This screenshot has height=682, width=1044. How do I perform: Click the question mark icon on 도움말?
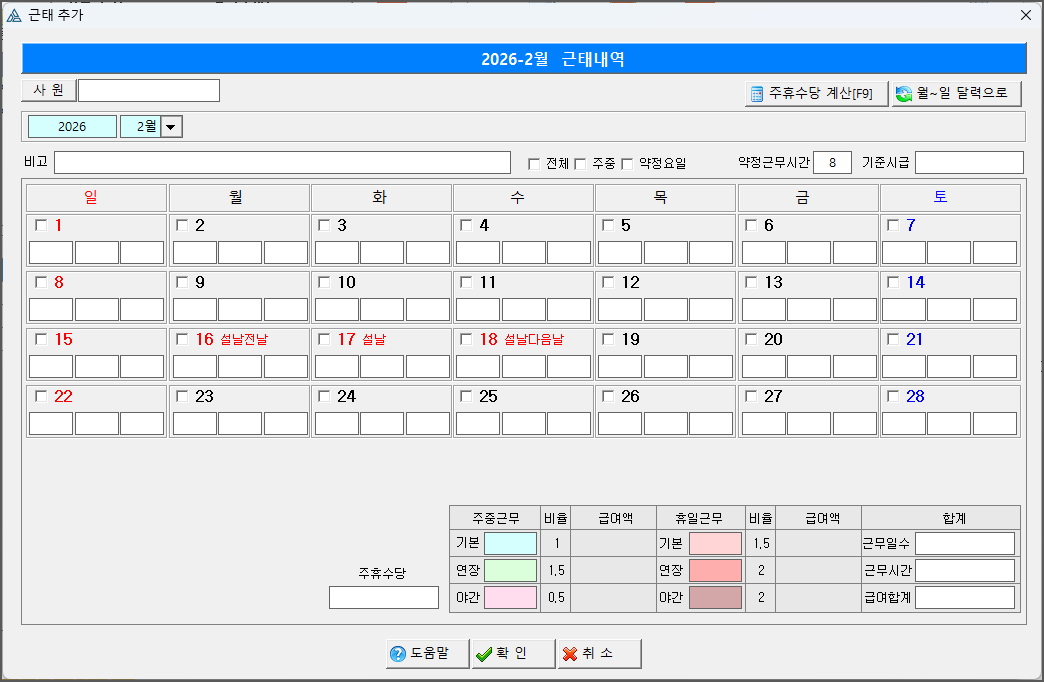(x=397, y=654)
